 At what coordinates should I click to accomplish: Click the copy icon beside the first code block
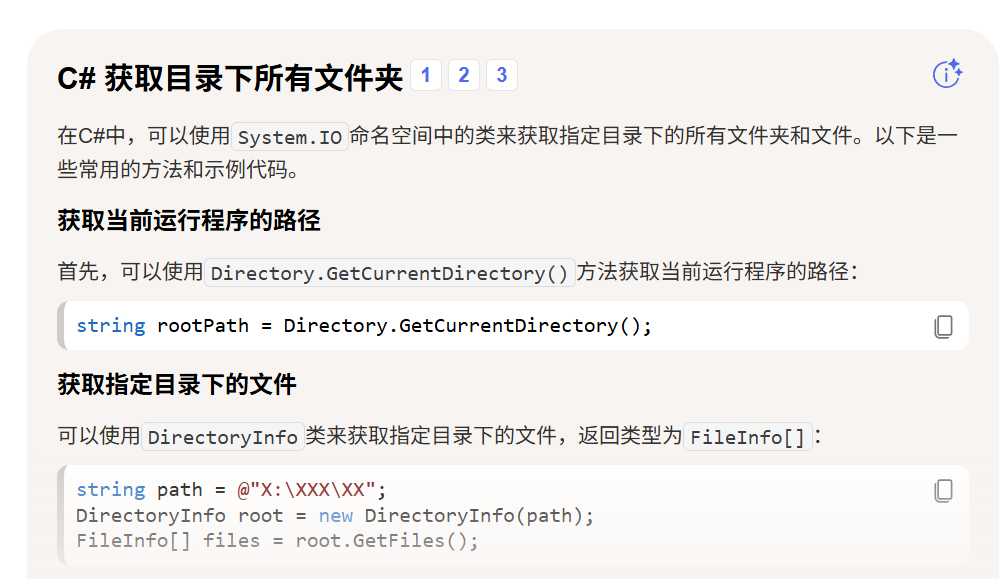point(944,326)
